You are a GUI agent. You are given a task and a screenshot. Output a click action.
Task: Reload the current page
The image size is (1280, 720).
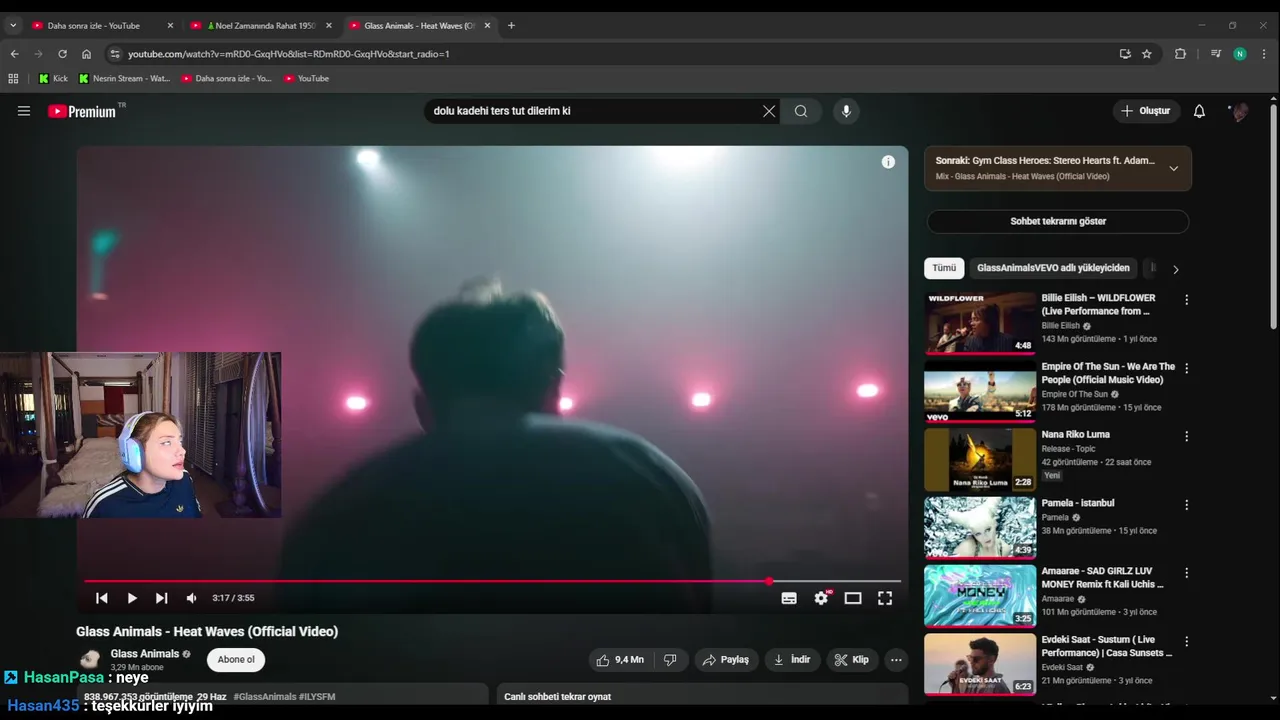pos(62,54)
